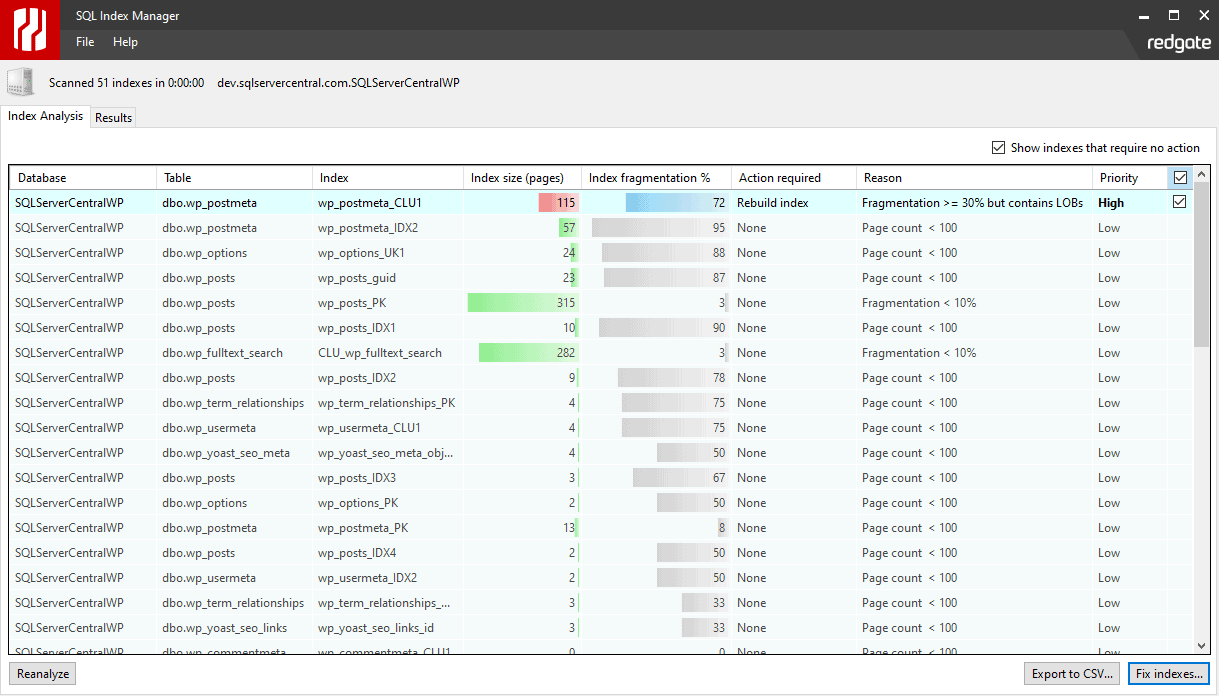Open the File menu

coord(84,42)
